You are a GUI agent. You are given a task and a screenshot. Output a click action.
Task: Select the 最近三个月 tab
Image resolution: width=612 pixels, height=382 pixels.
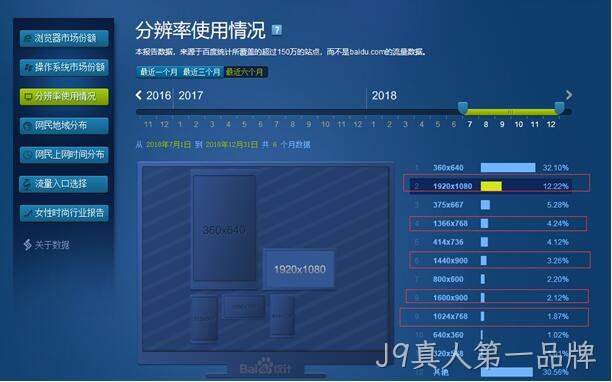pos(202,72)
